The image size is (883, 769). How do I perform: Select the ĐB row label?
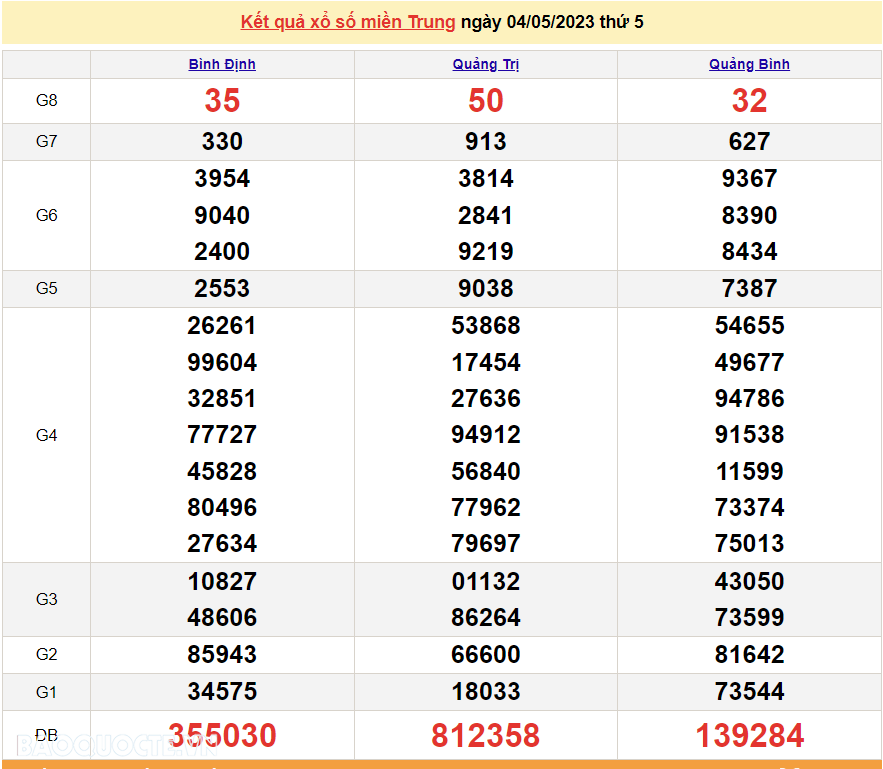(46, 735)
